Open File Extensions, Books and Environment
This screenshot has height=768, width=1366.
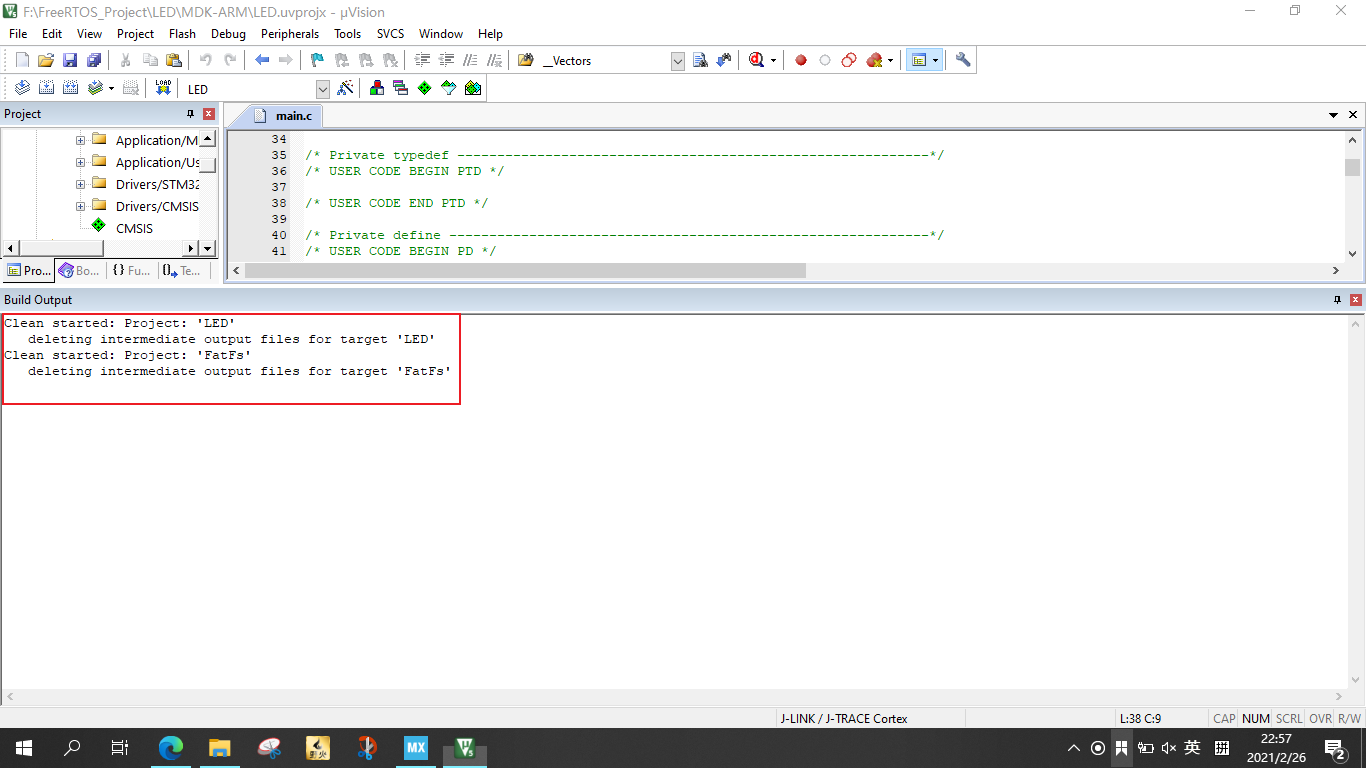tap(377, 88)
